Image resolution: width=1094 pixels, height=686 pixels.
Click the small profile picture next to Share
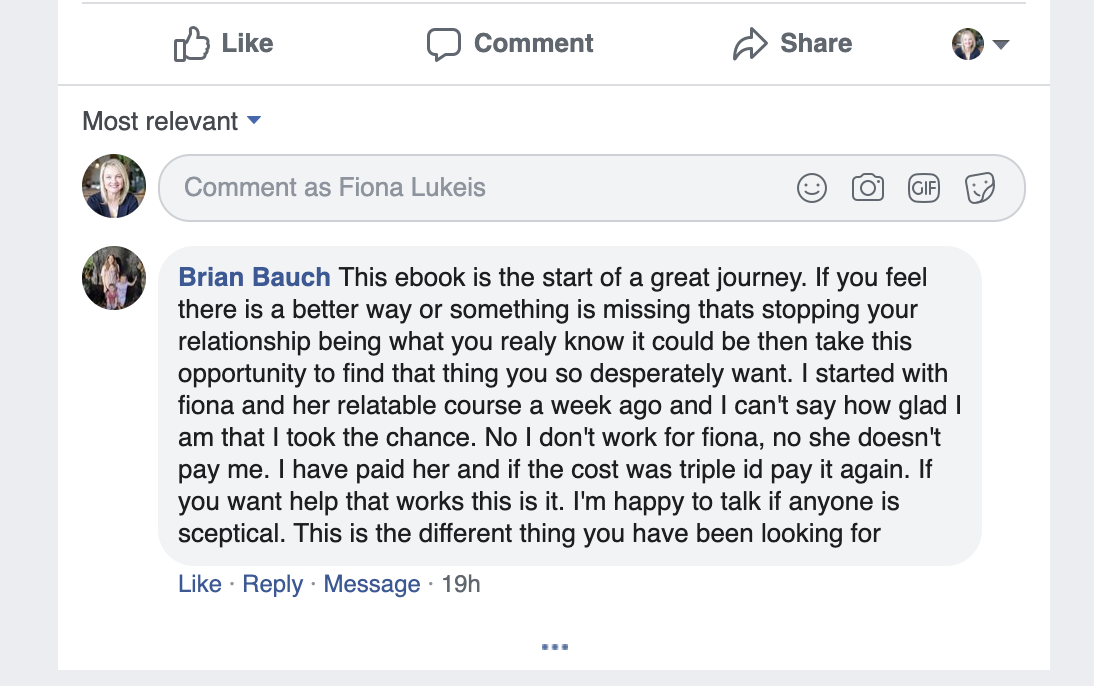[x=967, y=45]
